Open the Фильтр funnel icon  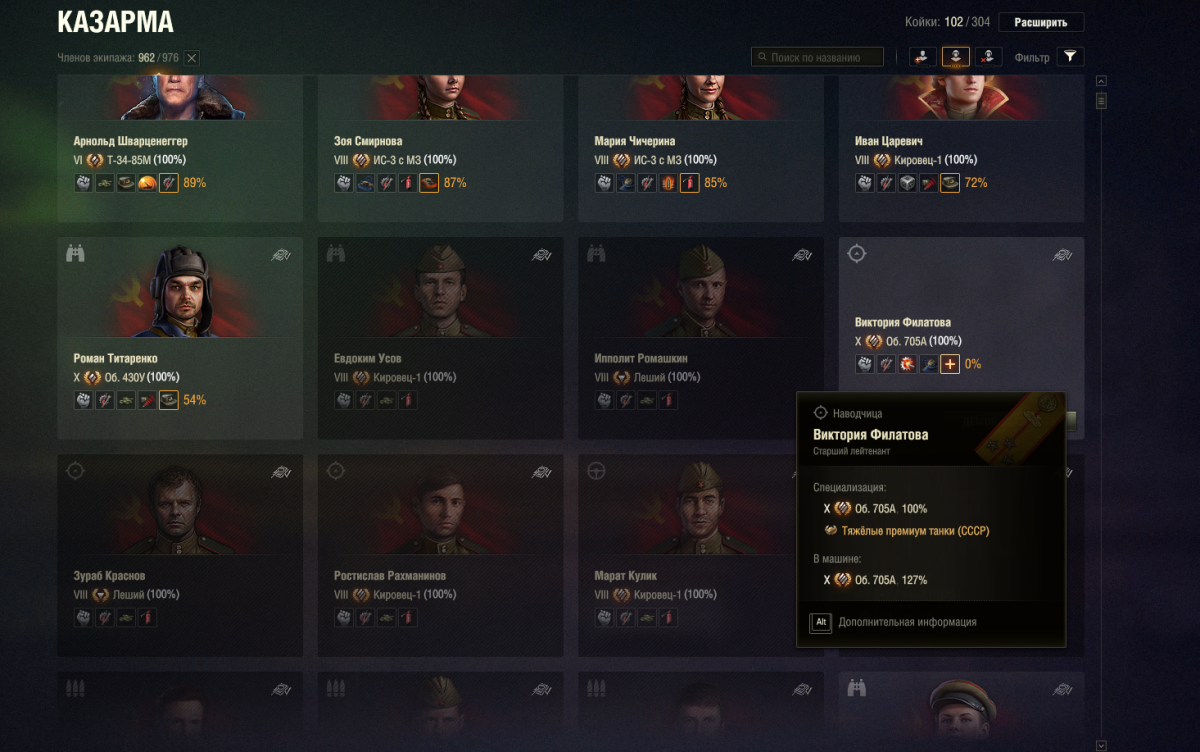pyautogui.click(x=1071, y=57)
